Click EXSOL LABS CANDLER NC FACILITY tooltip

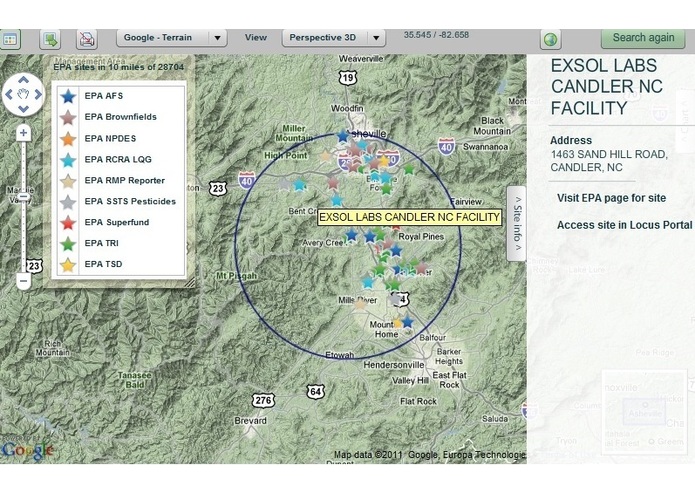[x=410, y=217]
